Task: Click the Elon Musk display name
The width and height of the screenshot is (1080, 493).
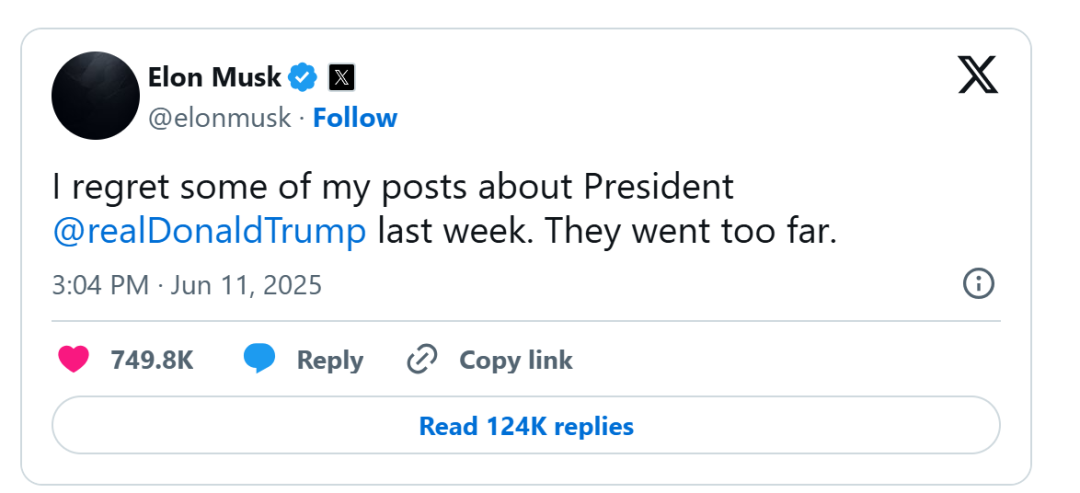Action: [x=214, y=76]
